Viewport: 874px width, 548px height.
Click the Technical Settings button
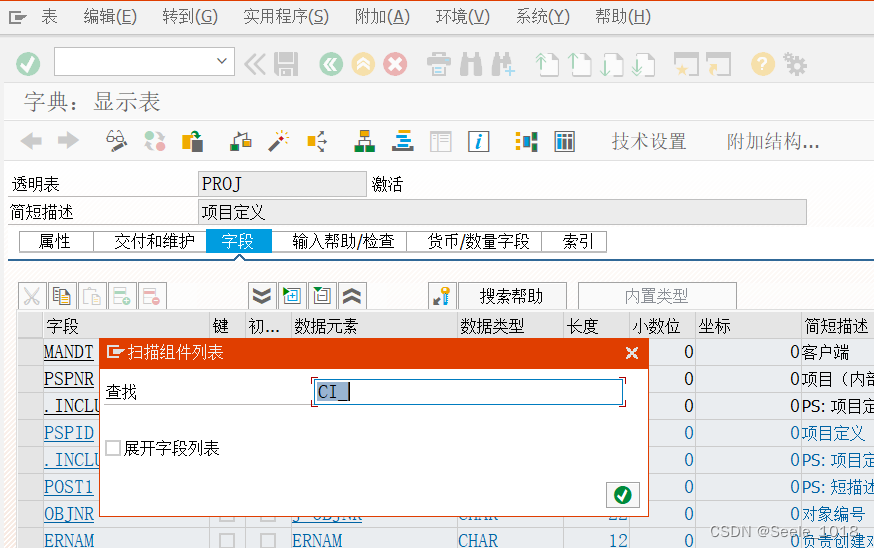coord(649,142)
